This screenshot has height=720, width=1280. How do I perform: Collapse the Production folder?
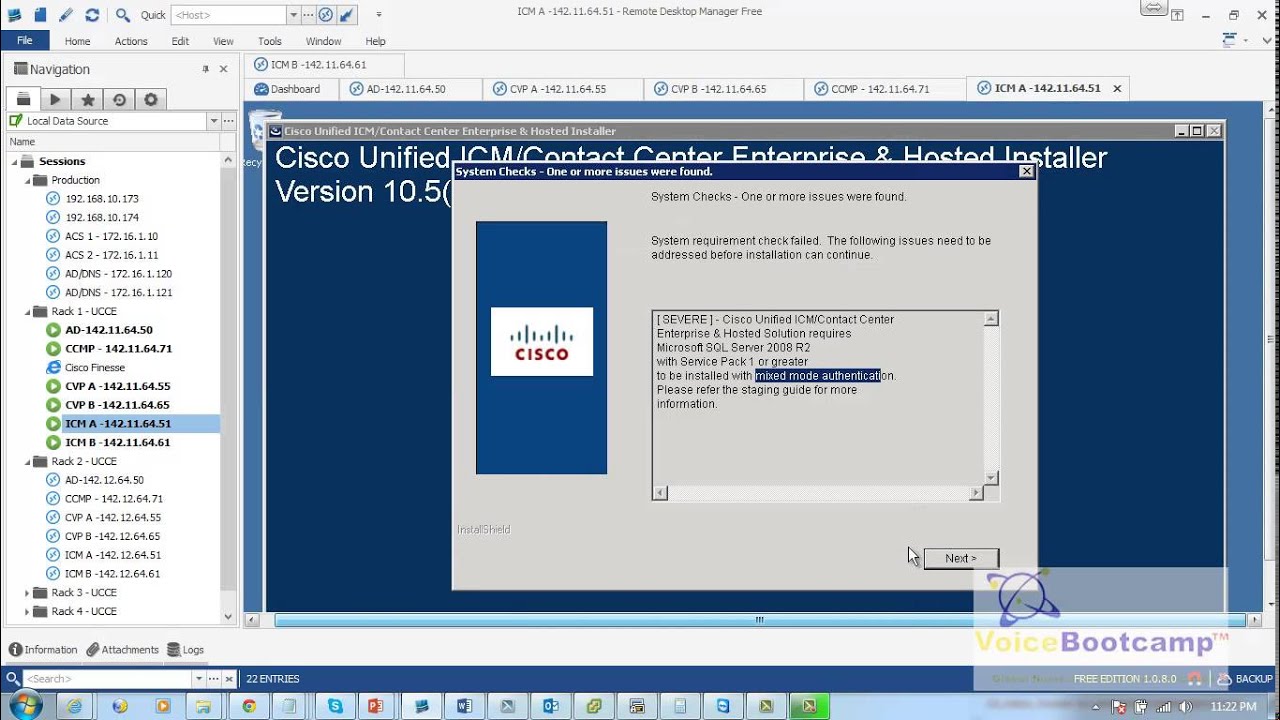point(28,180)
